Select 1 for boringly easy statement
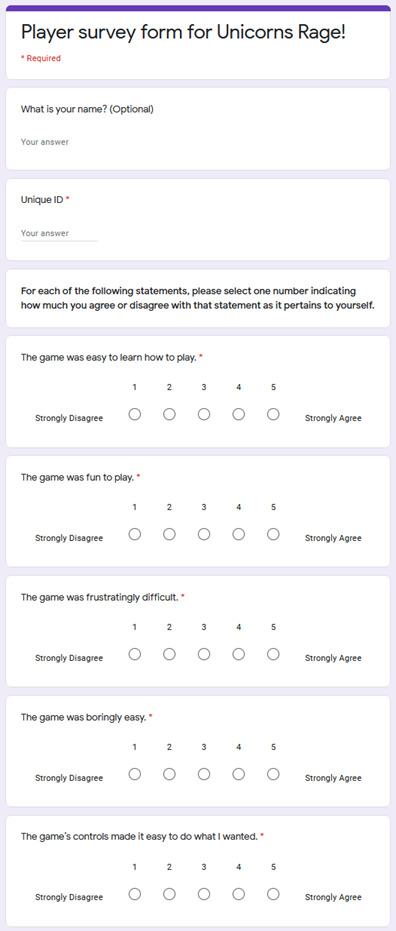 pyautogui.click(x=135, y=774)
